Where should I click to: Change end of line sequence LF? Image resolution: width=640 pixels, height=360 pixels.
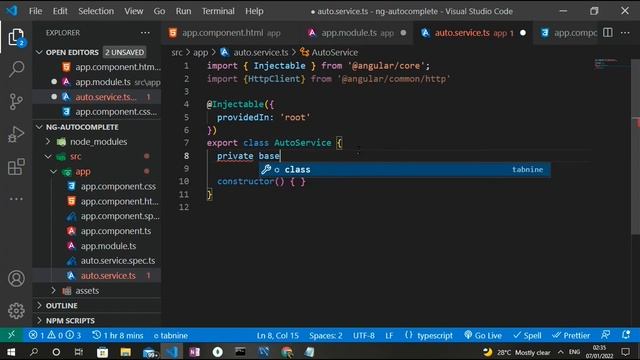tap(389, 336)
